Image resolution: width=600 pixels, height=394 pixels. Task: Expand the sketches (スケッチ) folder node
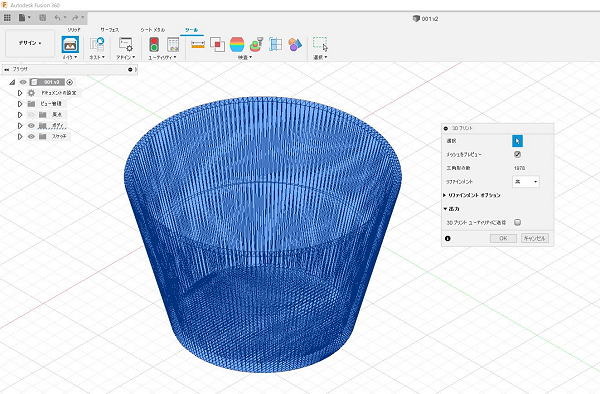[20, 136]
